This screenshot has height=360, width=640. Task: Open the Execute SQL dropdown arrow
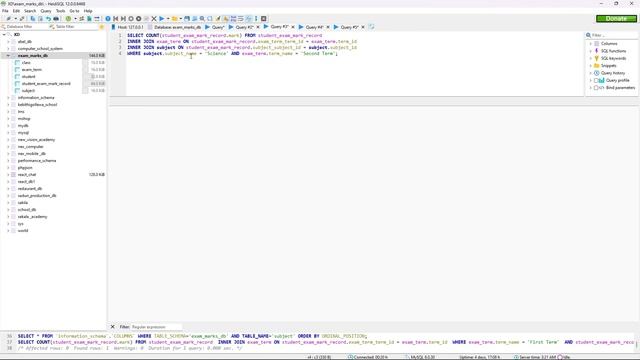168,19
